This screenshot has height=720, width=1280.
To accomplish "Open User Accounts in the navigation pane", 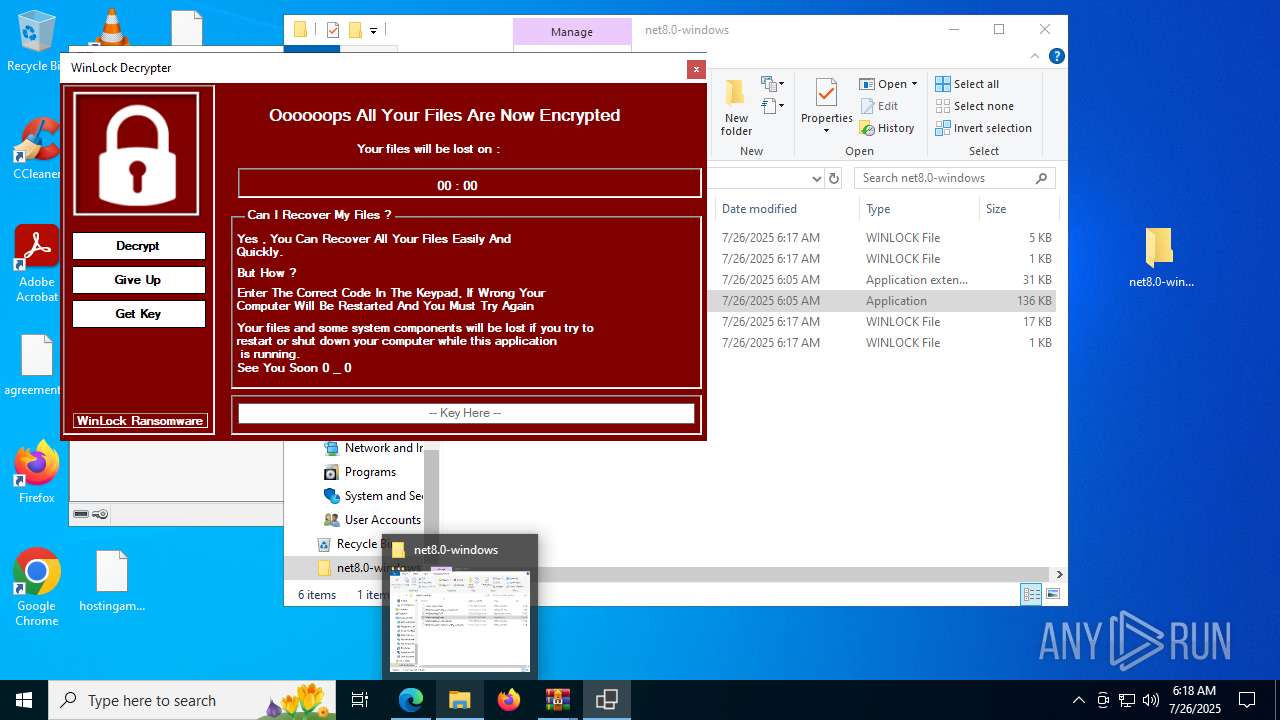I will pos(372,520).
